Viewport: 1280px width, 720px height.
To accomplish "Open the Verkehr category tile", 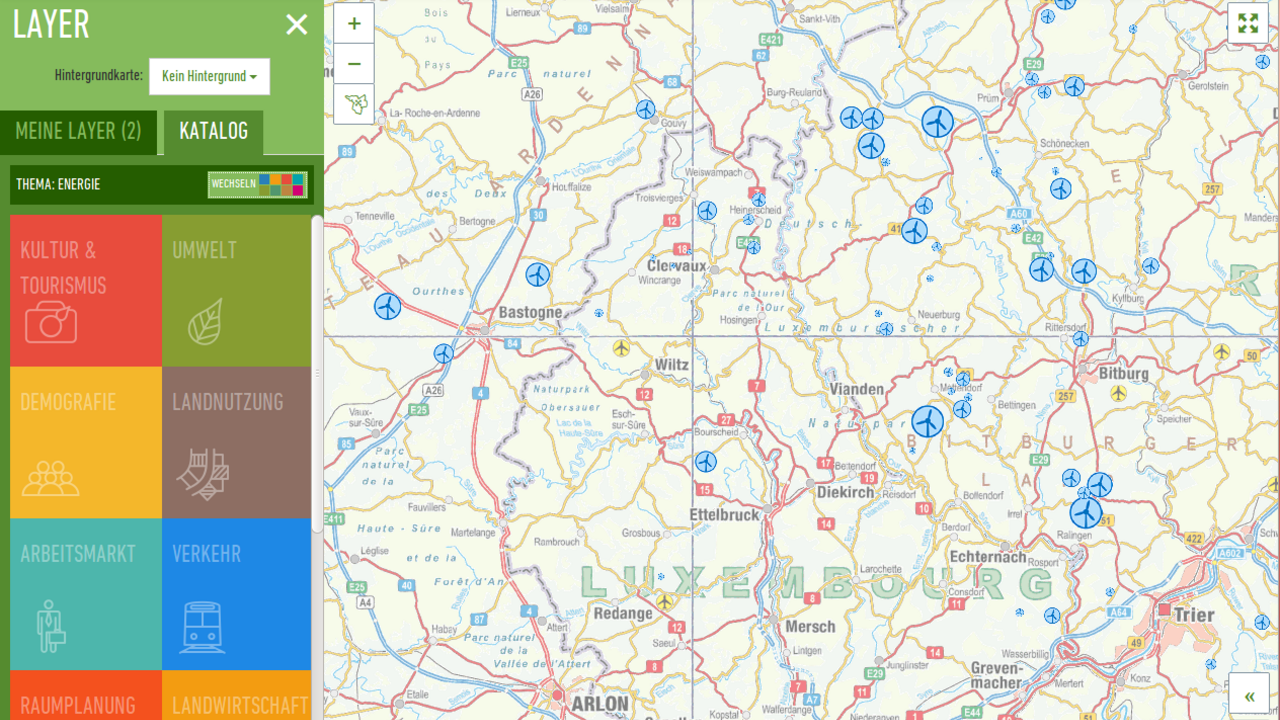I will [x=237, y=594].
